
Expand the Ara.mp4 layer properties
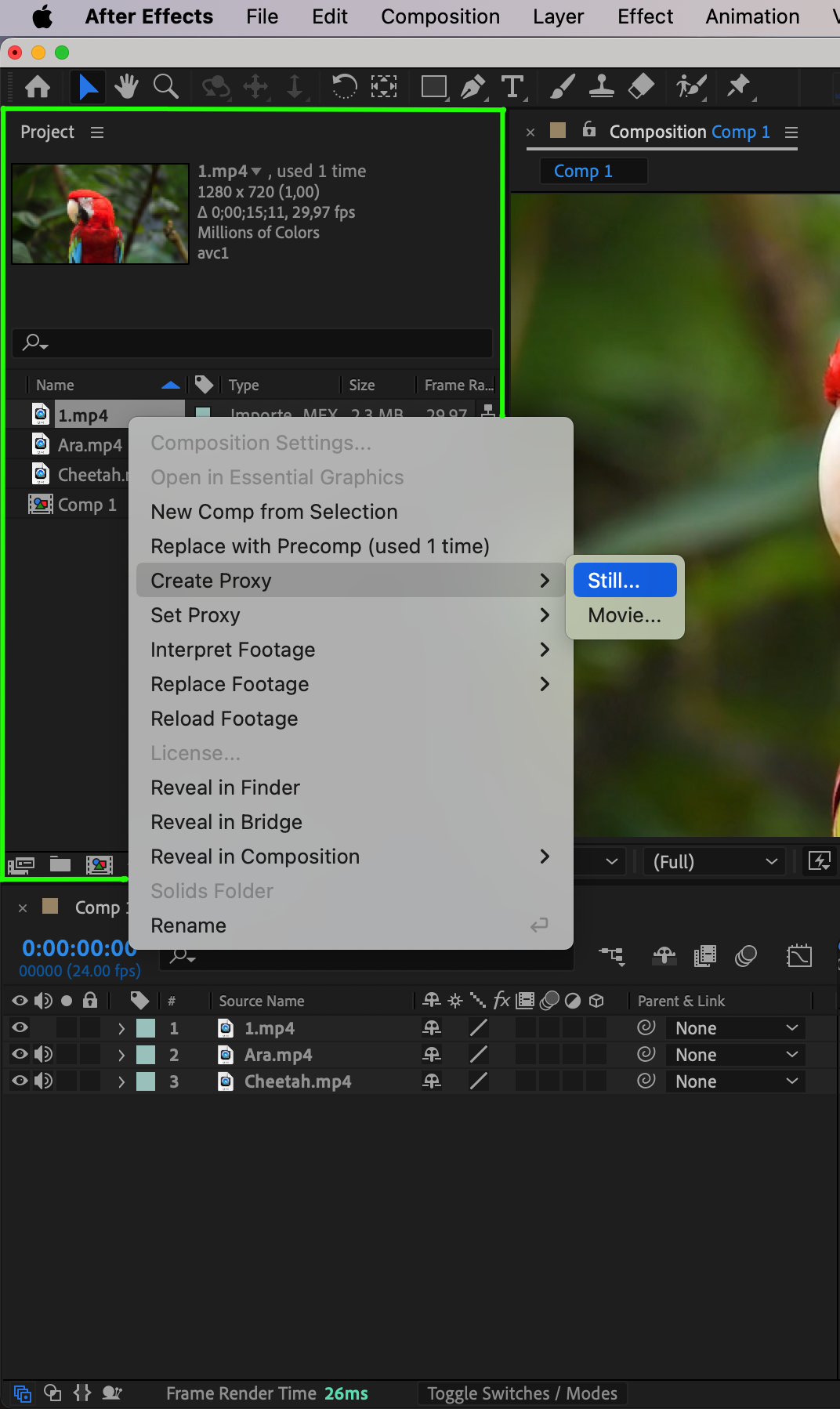coord(121,1055)
